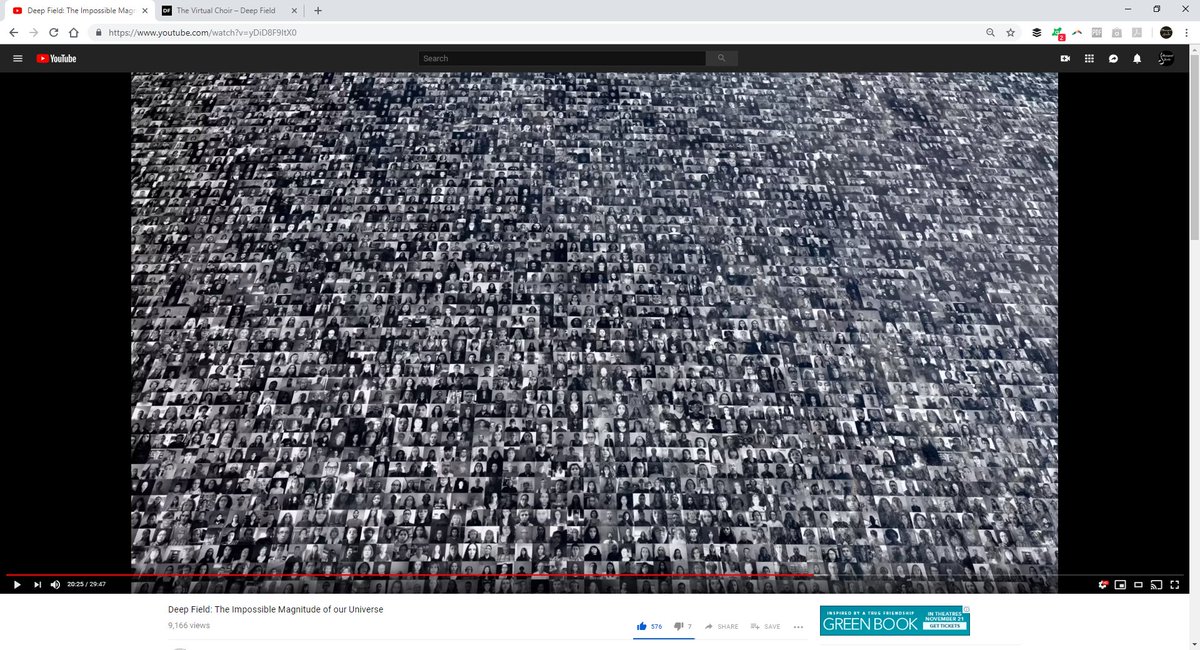Cast video to TV
Viewport: 1200px width, 650px height.
pos(1156,584)
